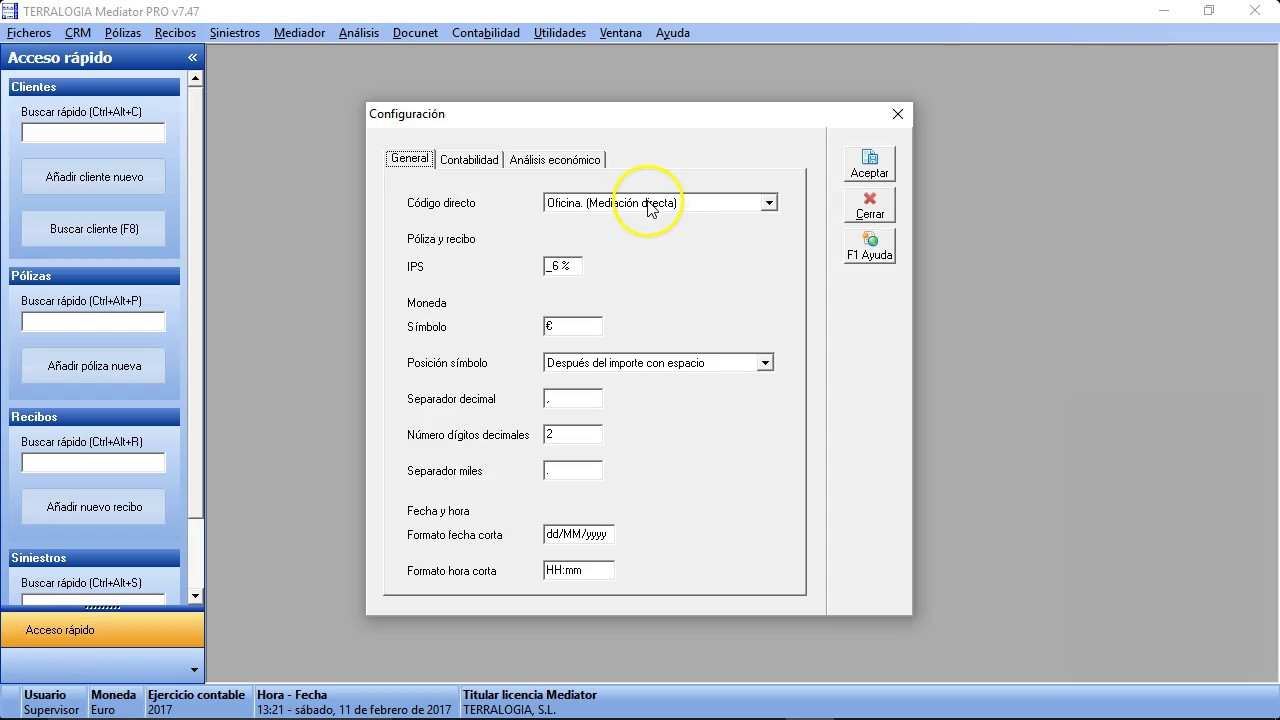Switch to the Contabilidad tab
Image resolution: width=1280 pixels, height=720 pixels.
click(468, 160)
